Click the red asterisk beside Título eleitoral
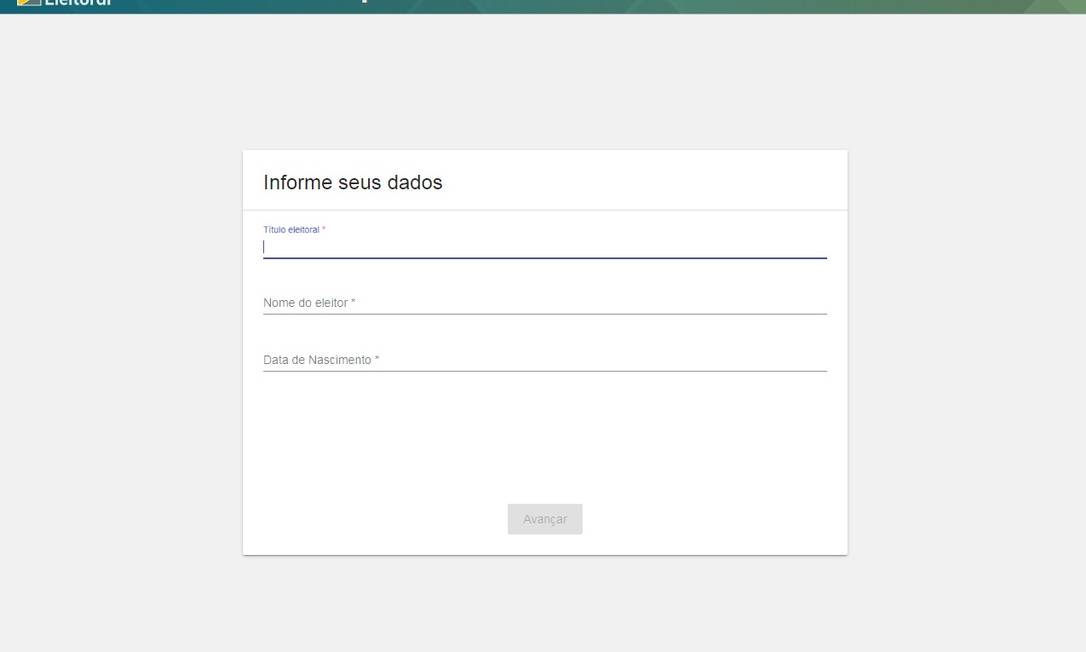Viewport: 1086px width, 652px height. coord(324,229)
